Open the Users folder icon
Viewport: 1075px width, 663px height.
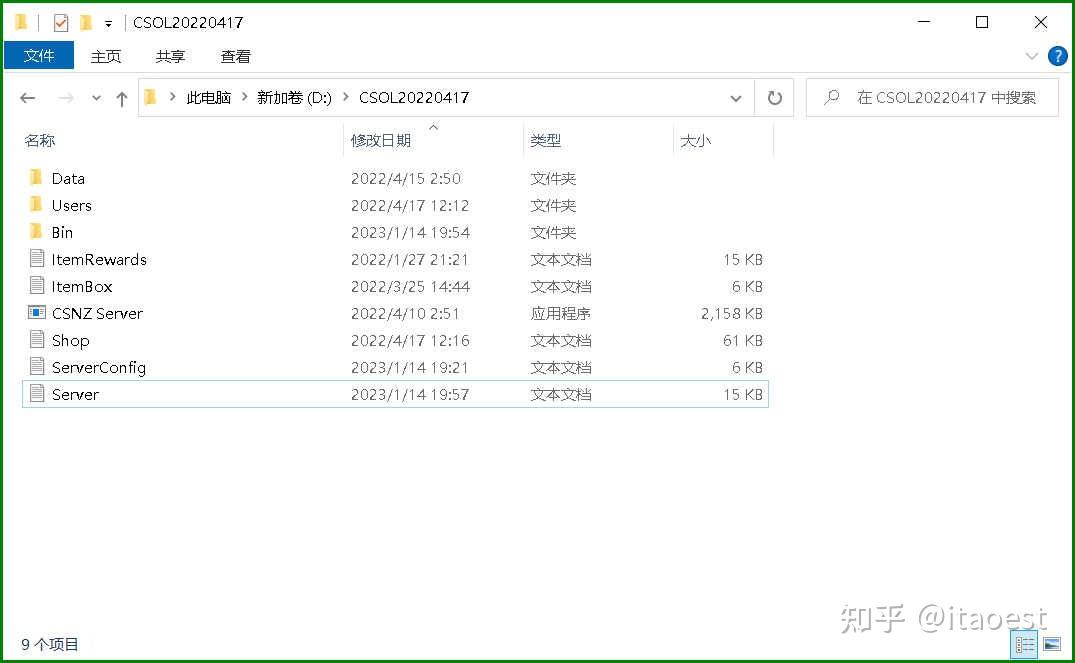click(x=36, y=205)
